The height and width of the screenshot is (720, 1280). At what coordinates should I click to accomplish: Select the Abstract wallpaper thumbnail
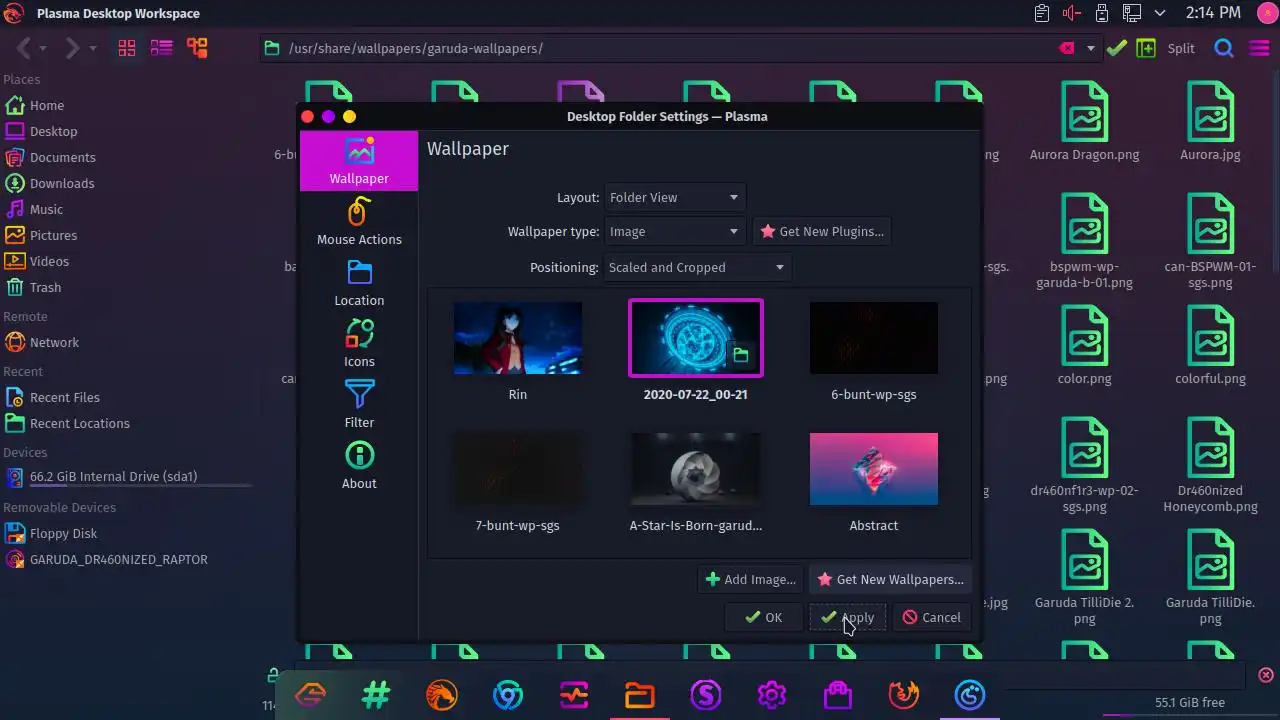point(874,469)
